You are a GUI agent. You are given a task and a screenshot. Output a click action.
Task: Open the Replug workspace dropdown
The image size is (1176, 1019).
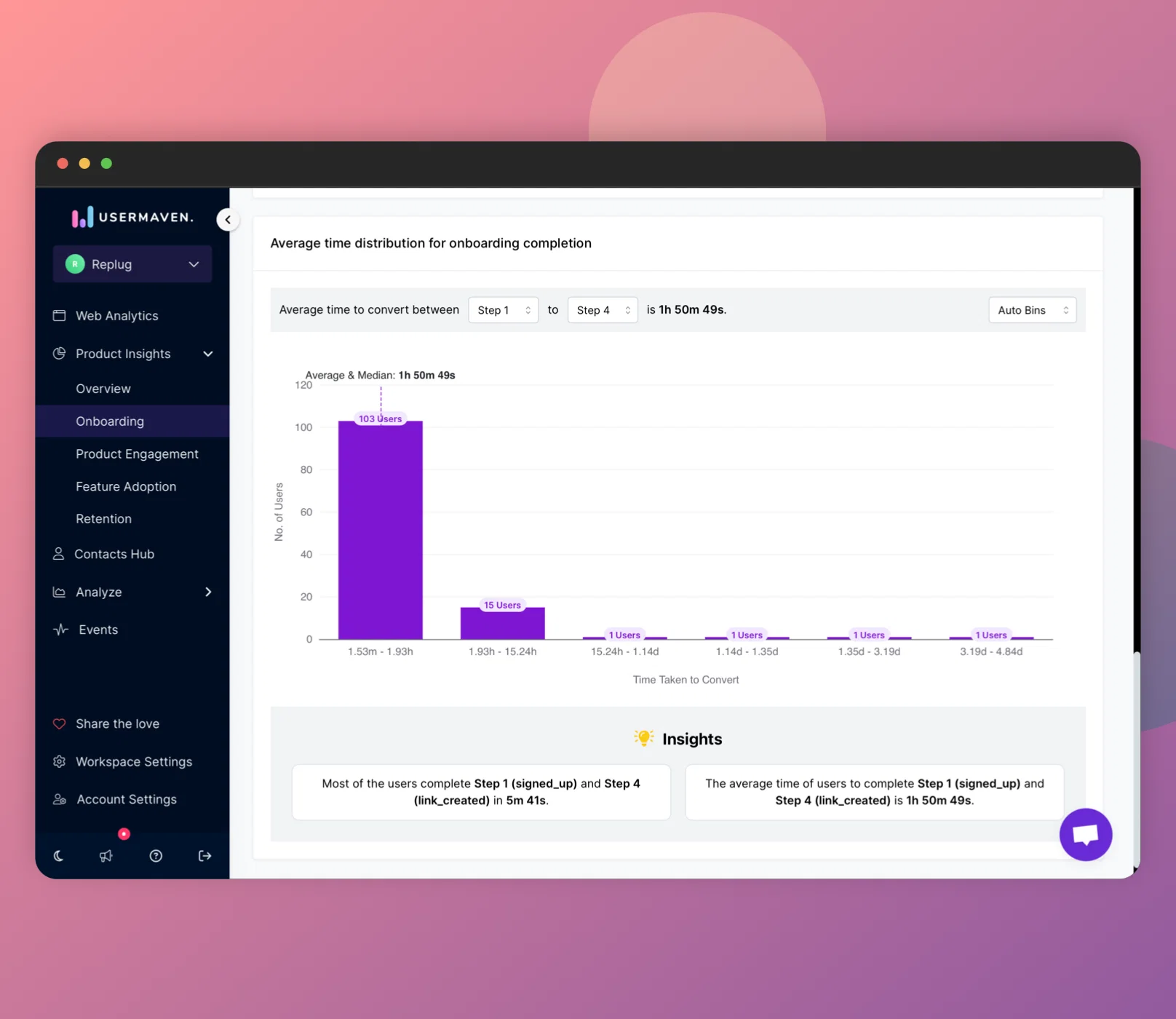tap(132, 264)
